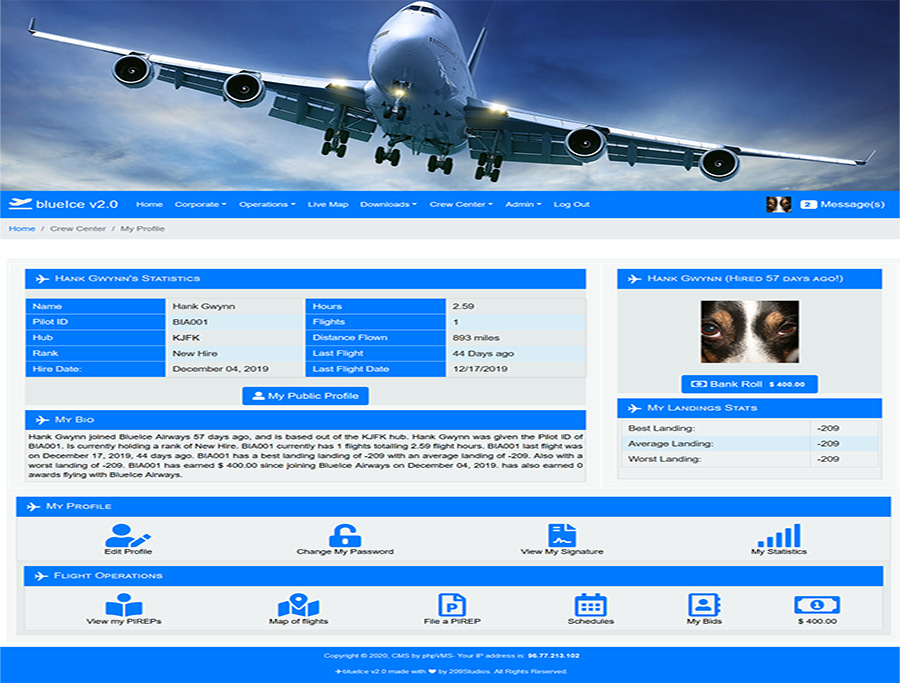Click the Map of flights icon
This screenshot has height=683, width=900.
(298, 605)
